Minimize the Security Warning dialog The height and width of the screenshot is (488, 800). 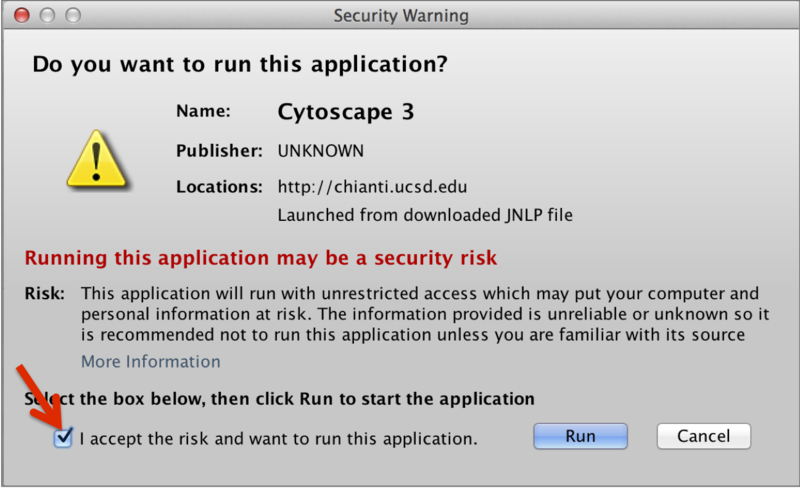[x=47, y=15]
